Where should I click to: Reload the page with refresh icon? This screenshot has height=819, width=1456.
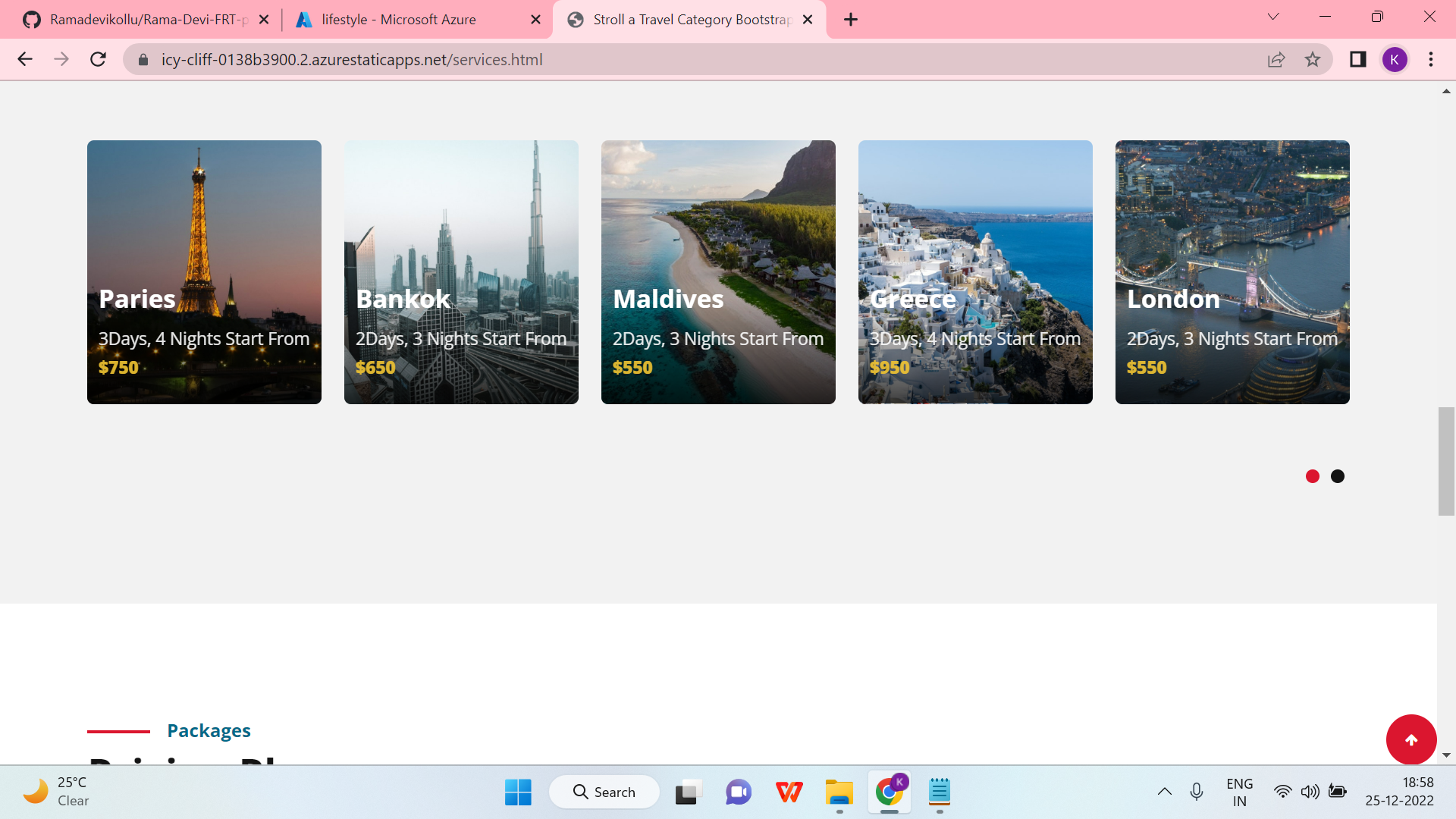click(x=98, y=59)
